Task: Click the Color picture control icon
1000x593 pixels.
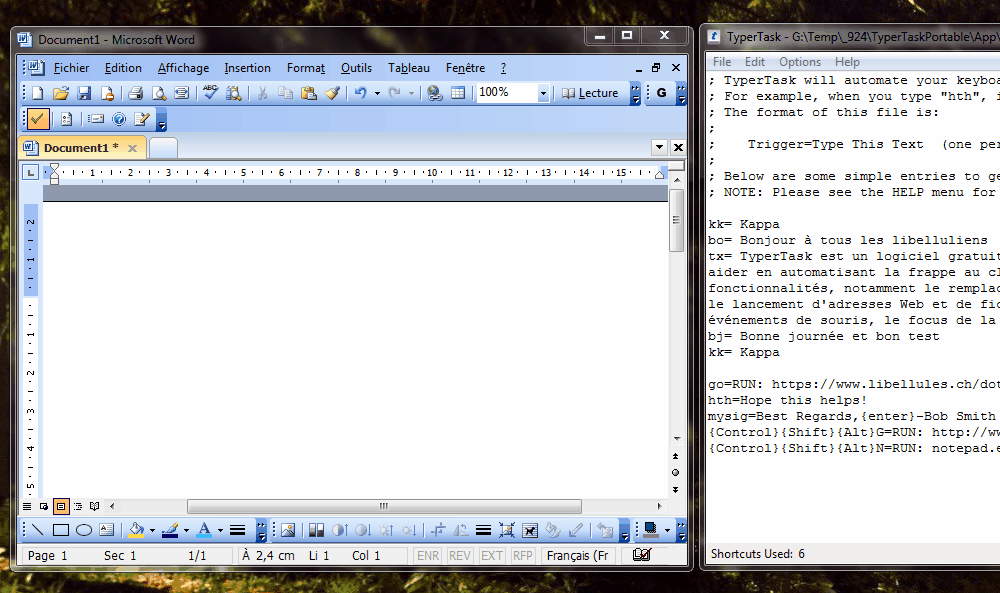Action: point(316,530)
